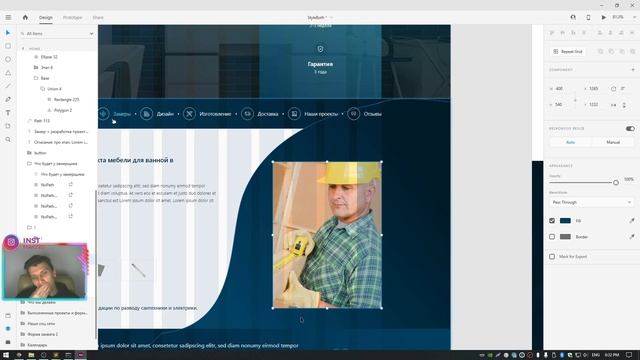Check Mark for Export
Image resolution: width=640 pixels, height=360 pixels.
(552, 257)
